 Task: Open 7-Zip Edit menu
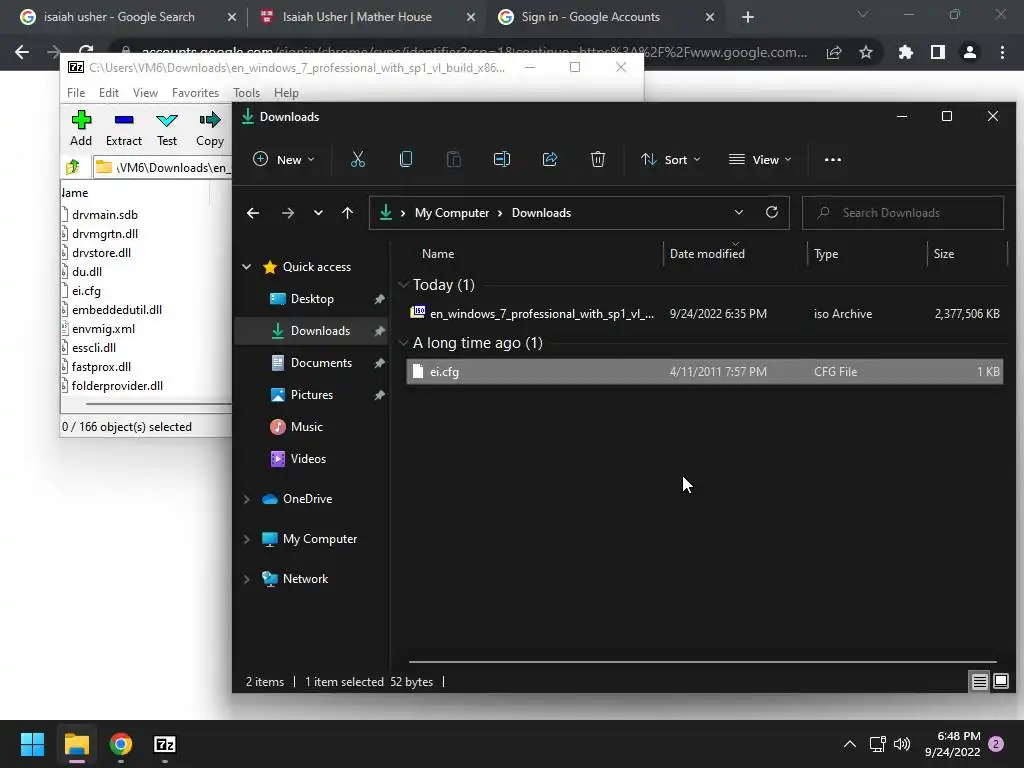(x=108, y=93)
